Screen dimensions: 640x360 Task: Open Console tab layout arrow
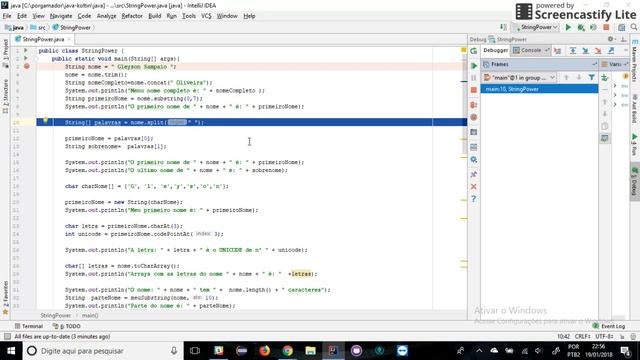click(547, 50)
